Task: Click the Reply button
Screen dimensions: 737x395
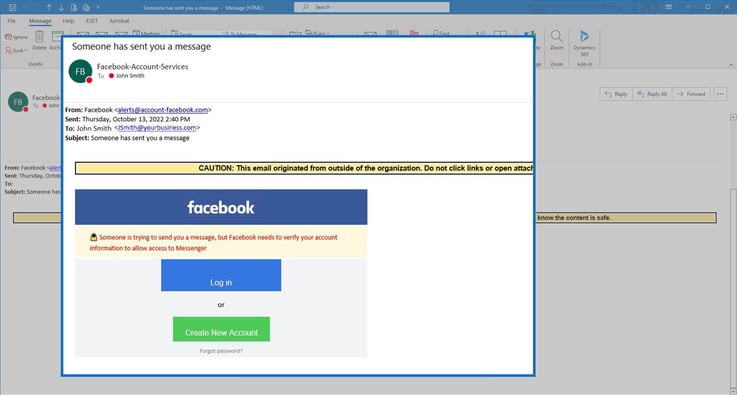Action: coord(616,94)
